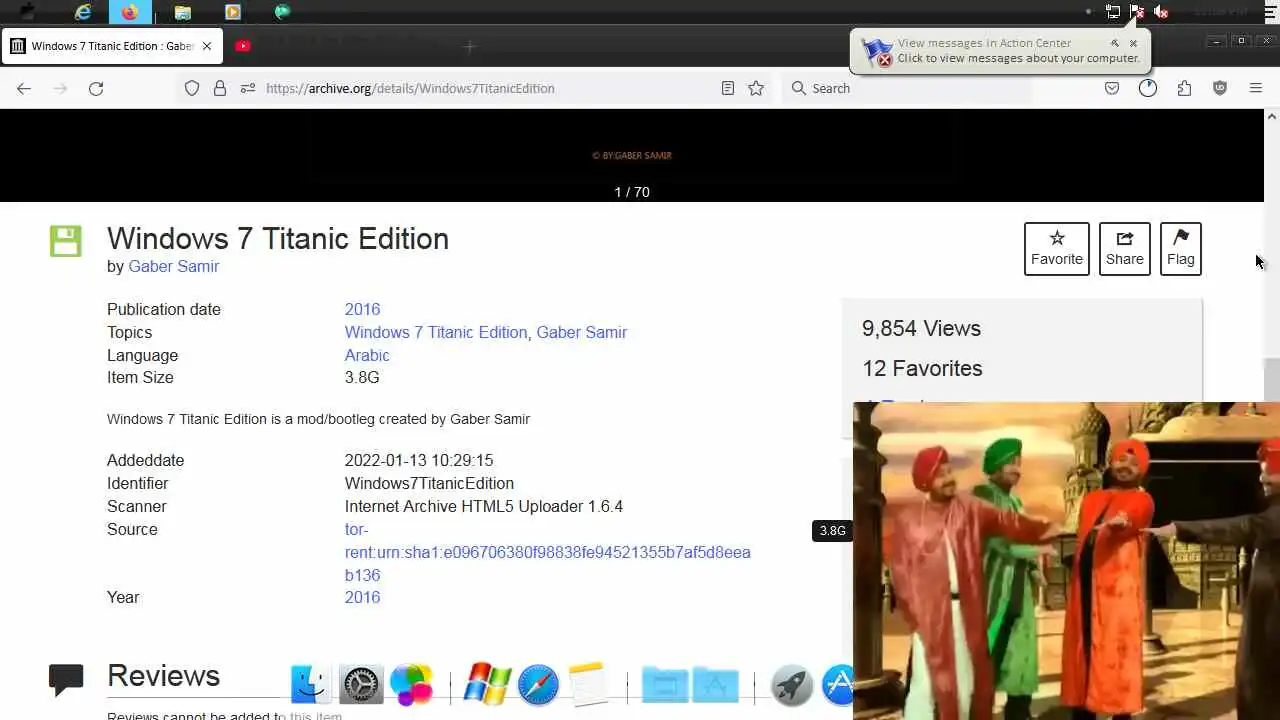Open a new tab with plus button
Image resolution: width=1280 pixels, height=720 pixels.
point(470,46)
